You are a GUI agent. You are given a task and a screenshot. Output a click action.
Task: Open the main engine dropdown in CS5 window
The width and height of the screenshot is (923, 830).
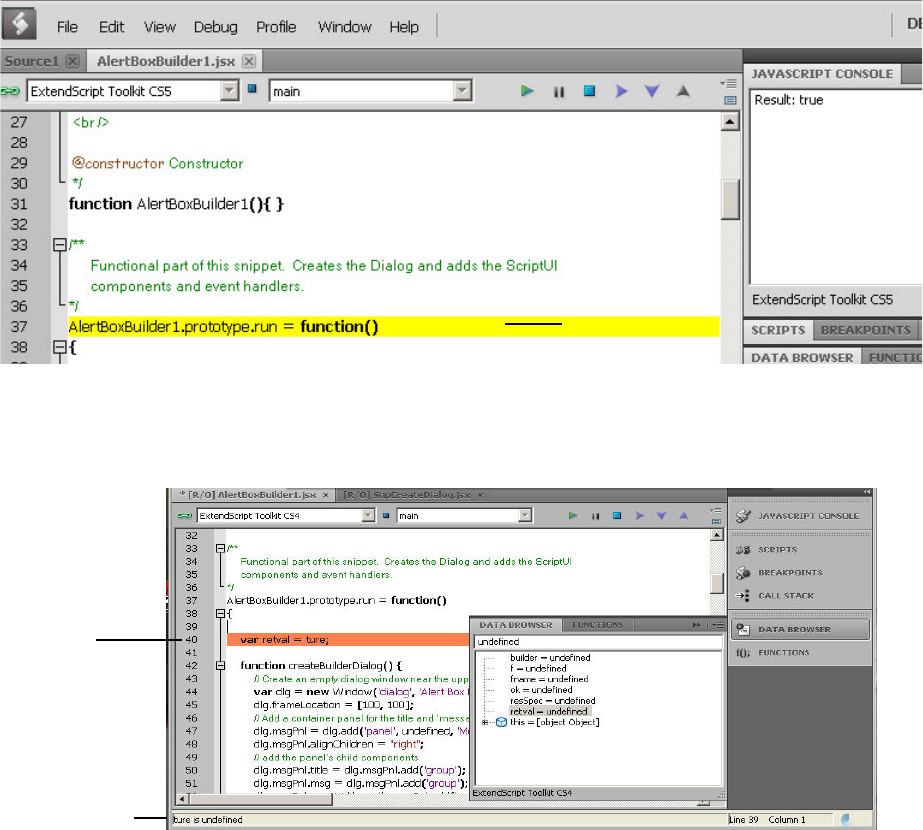pos(462,91)
